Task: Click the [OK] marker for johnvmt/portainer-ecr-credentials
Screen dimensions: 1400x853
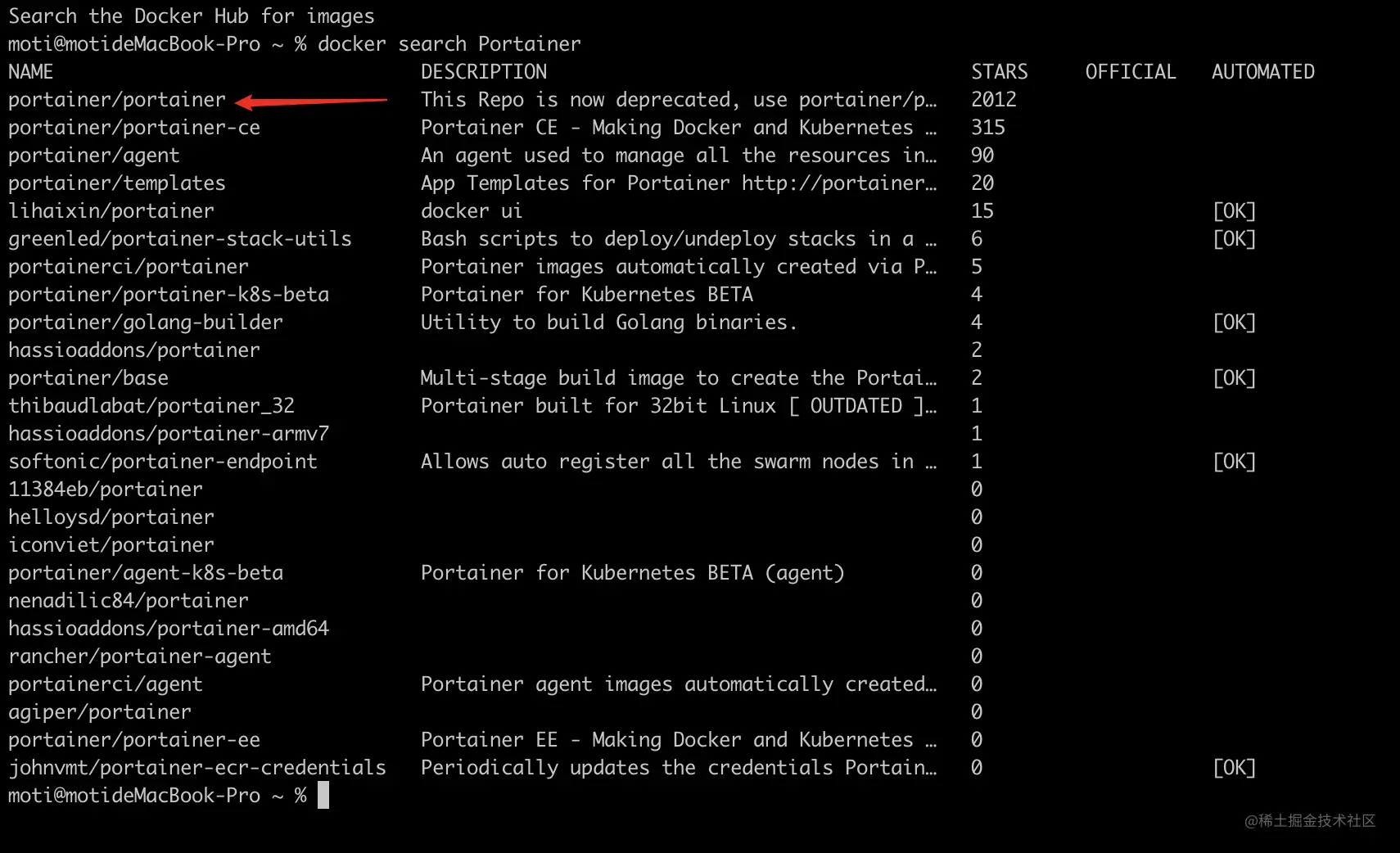Action: (1234, 768)
